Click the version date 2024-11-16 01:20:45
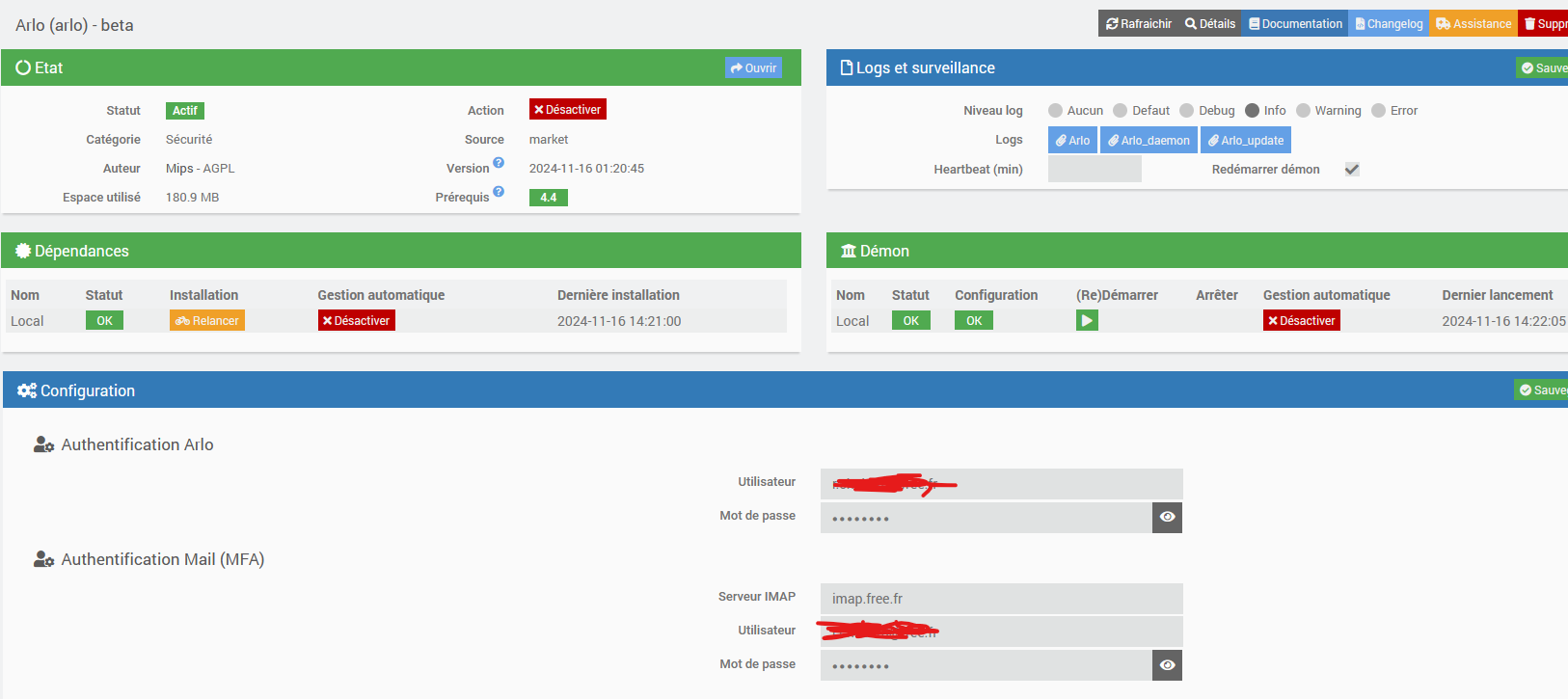The width and height of the screenshot is (1568, 699). pyautogui.click(x=586, y=169)
